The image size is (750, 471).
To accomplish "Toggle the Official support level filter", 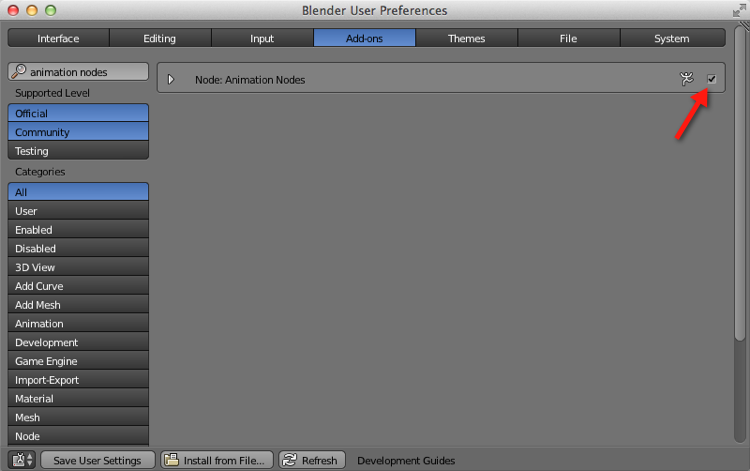I will click(x=78, y=113).
